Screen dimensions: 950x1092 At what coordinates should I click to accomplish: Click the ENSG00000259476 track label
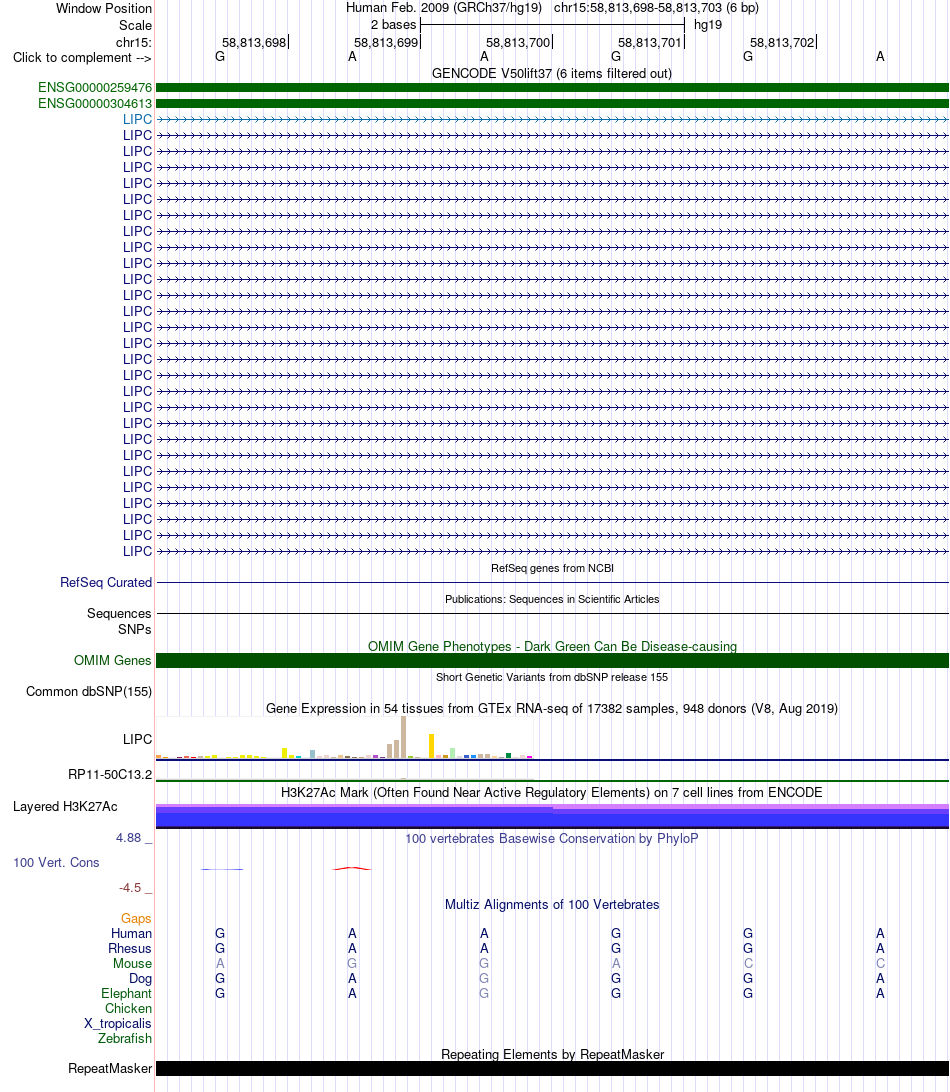tap(95, 88)
